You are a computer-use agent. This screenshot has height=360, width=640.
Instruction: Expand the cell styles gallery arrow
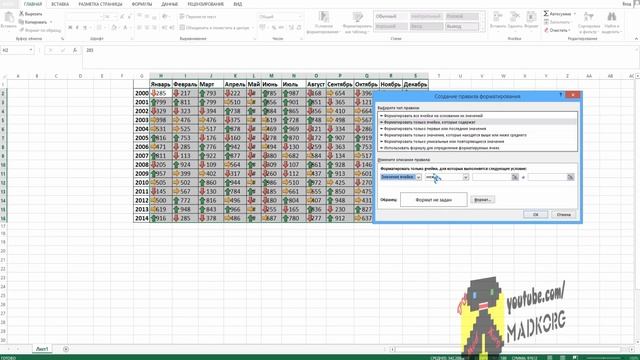483,29
